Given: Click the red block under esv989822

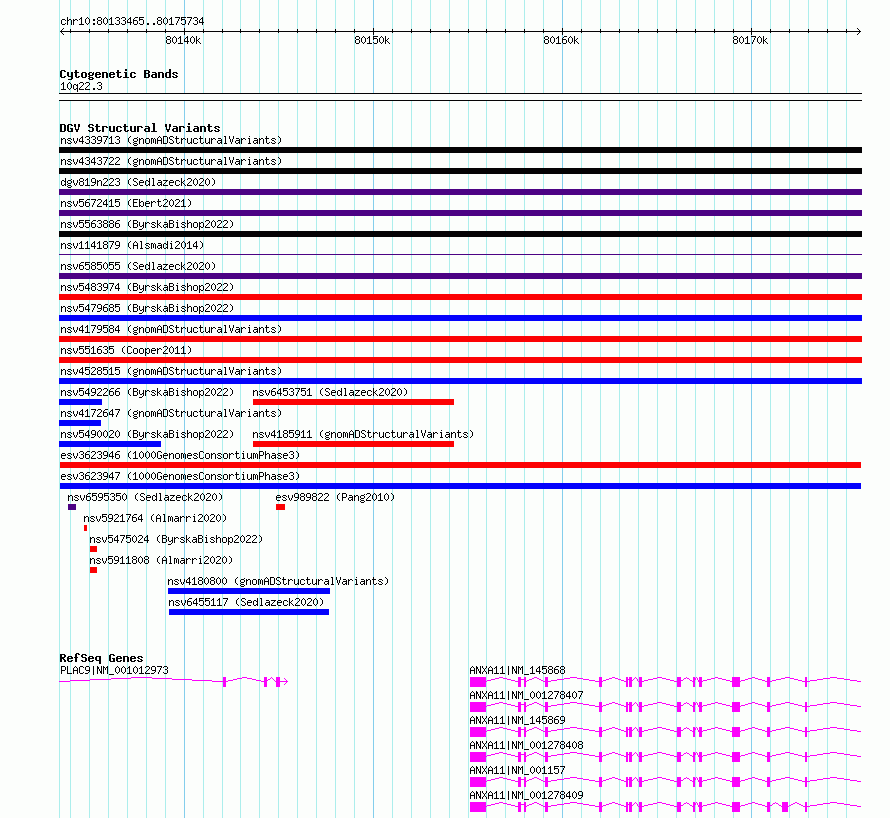Looking at the screenshot, I should (x=280, y=507).
